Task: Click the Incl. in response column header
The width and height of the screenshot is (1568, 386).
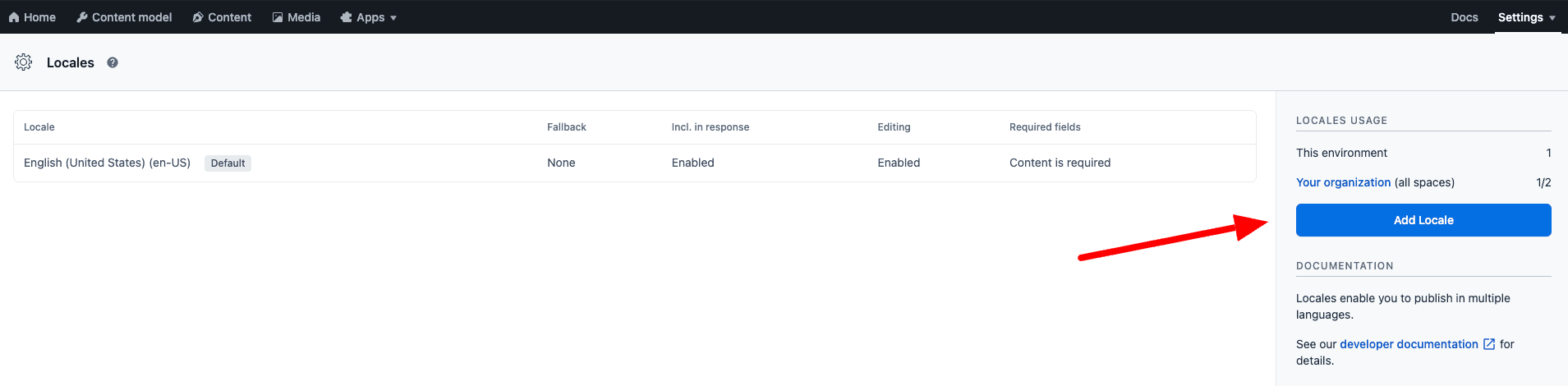Action: [x=710, y=127]
